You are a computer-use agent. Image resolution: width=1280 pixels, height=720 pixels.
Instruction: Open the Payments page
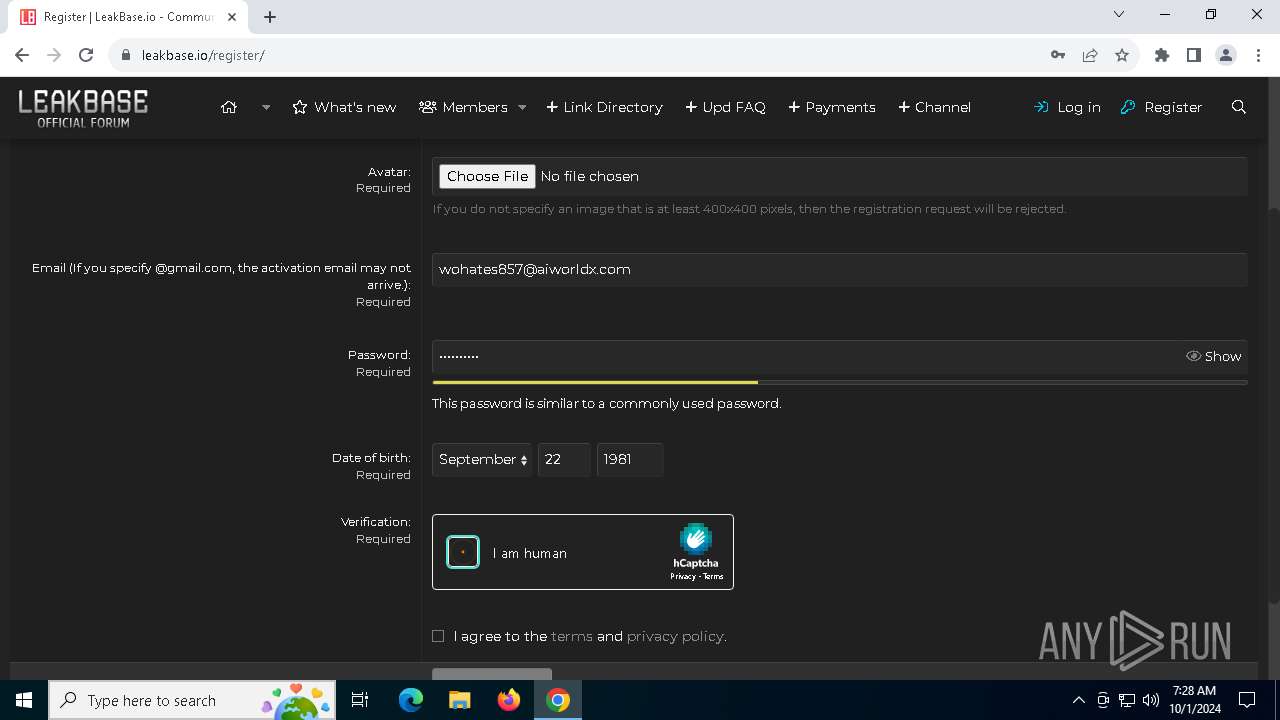coord(832,107)
